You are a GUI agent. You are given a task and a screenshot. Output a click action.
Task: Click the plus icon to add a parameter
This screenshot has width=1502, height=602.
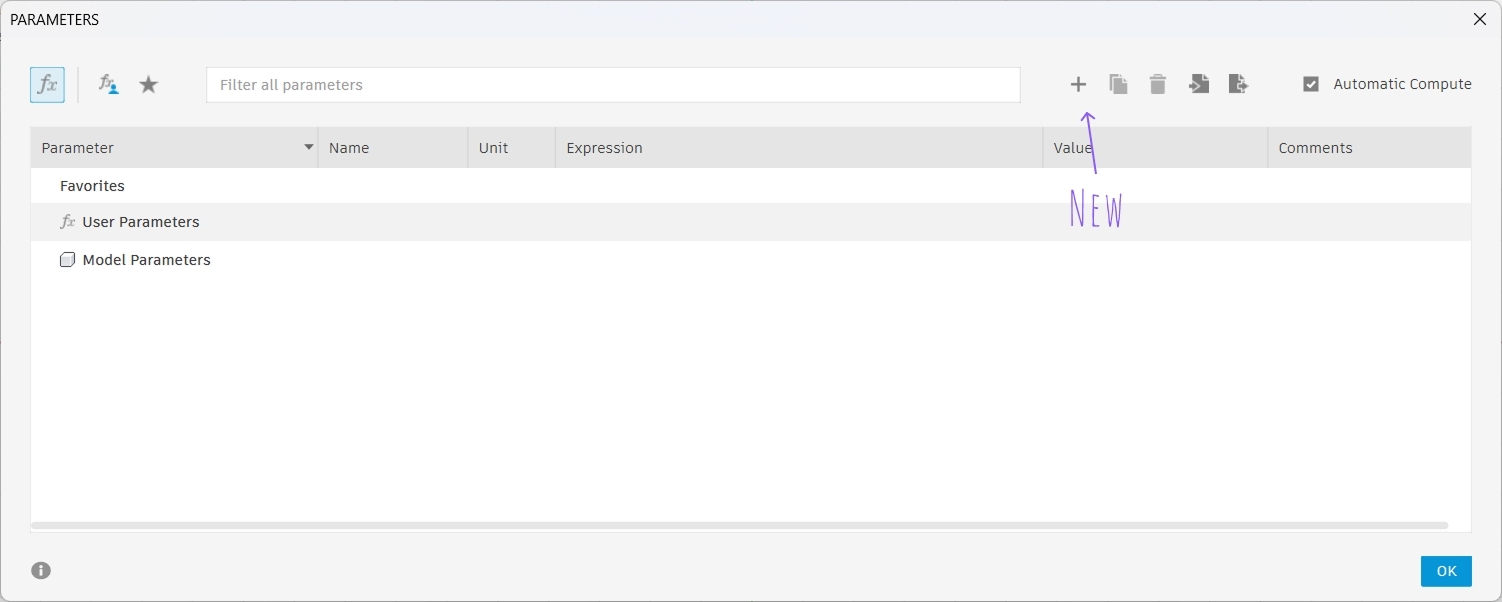(x=1078, y=85)
